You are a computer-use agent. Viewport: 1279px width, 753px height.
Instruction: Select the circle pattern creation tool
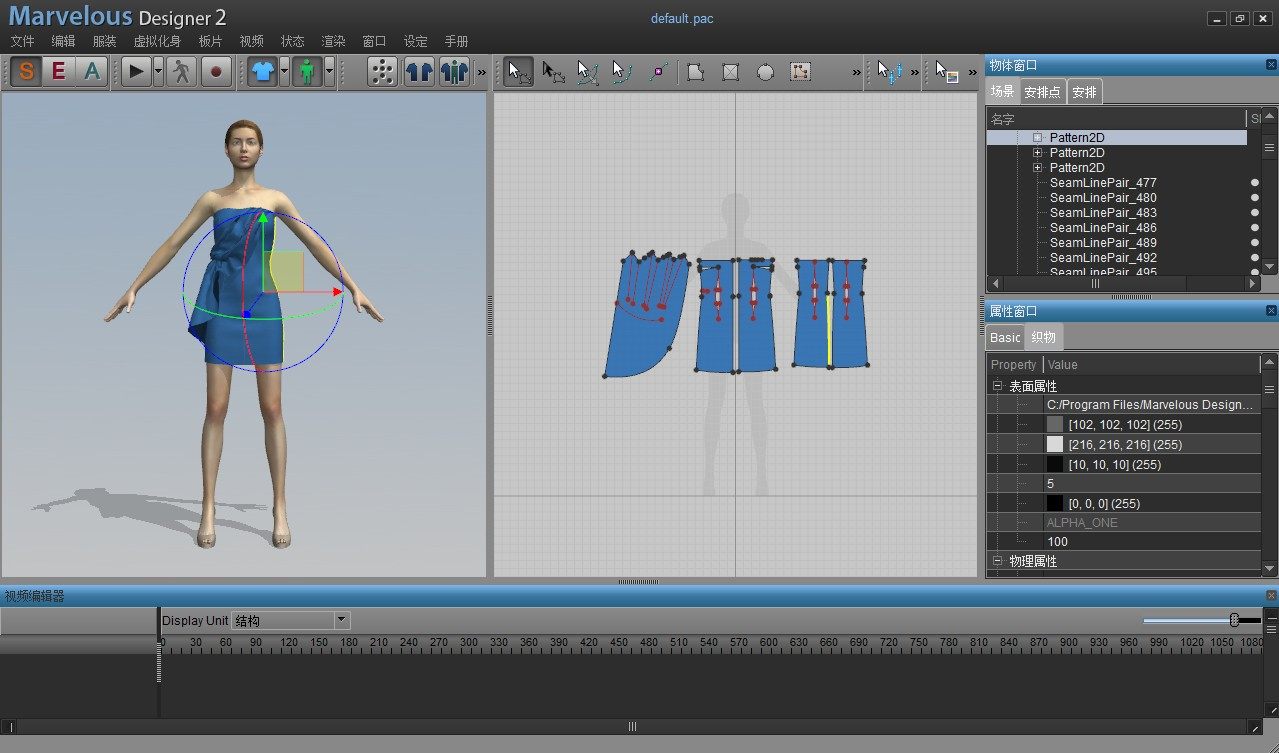[765, 72]
